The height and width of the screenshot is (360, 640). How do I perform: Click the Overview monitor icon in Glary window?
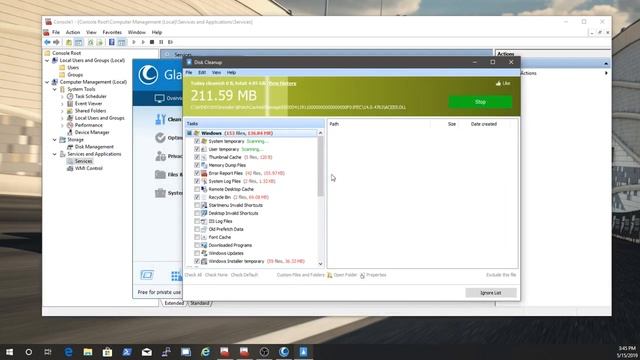point(159,98)
